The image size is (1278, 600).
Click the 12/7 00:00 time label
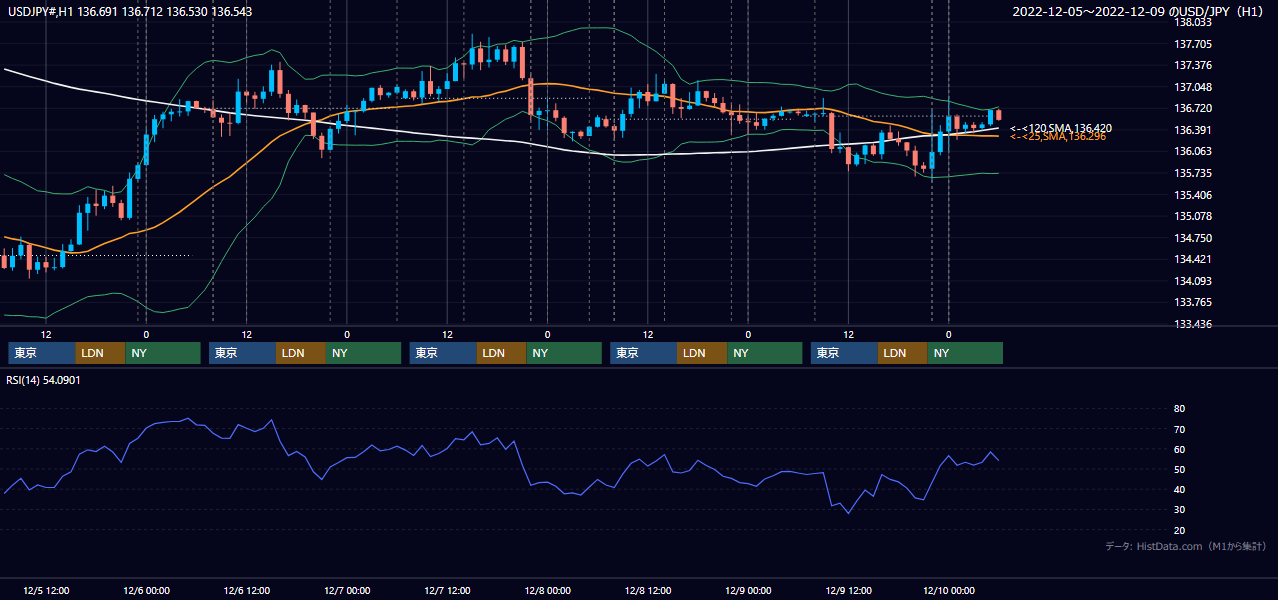347,591
